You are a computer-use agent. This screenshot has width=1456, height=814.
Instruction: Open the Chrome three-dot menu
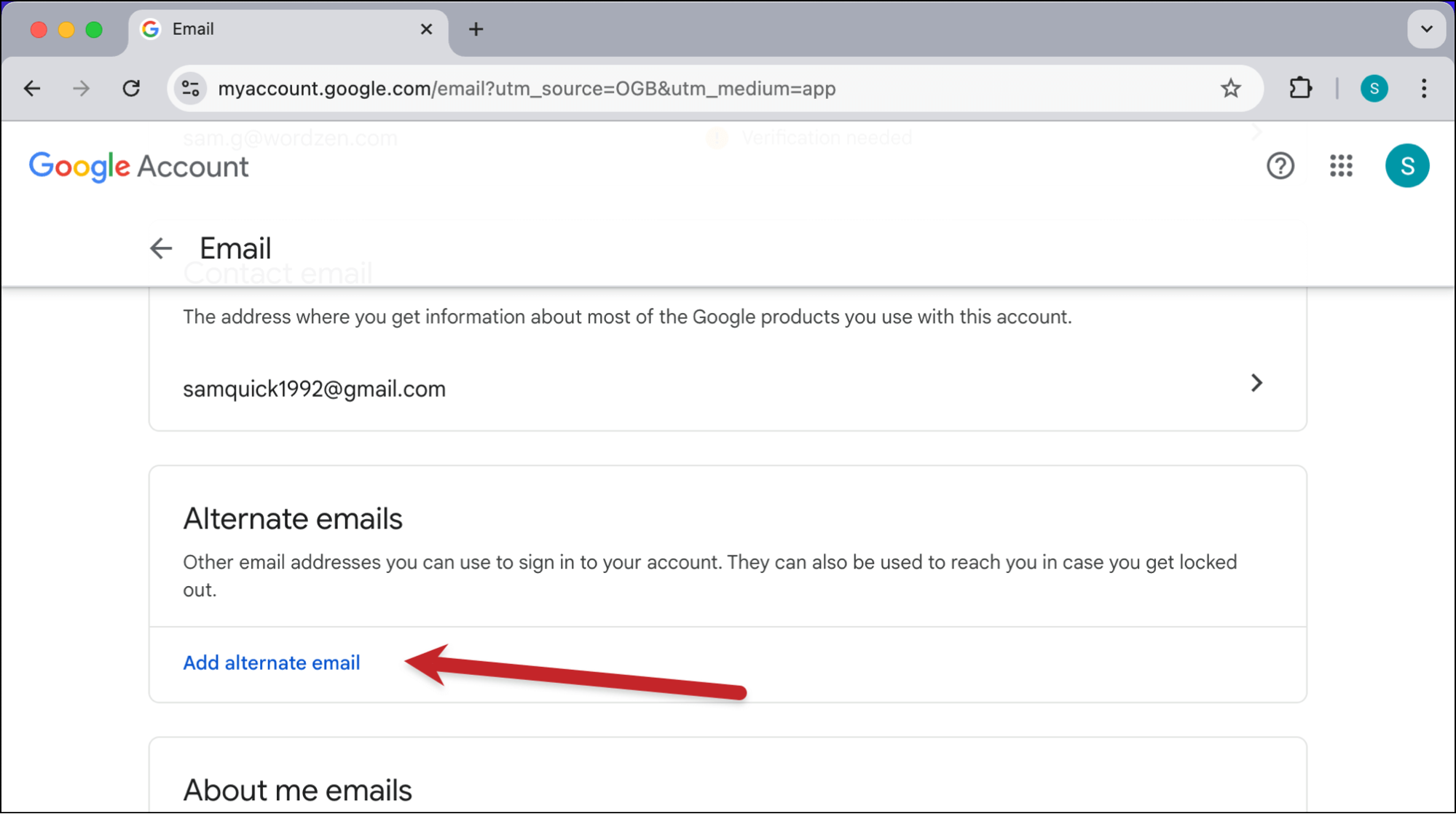pyautogui.click(x=1423, y=89)
